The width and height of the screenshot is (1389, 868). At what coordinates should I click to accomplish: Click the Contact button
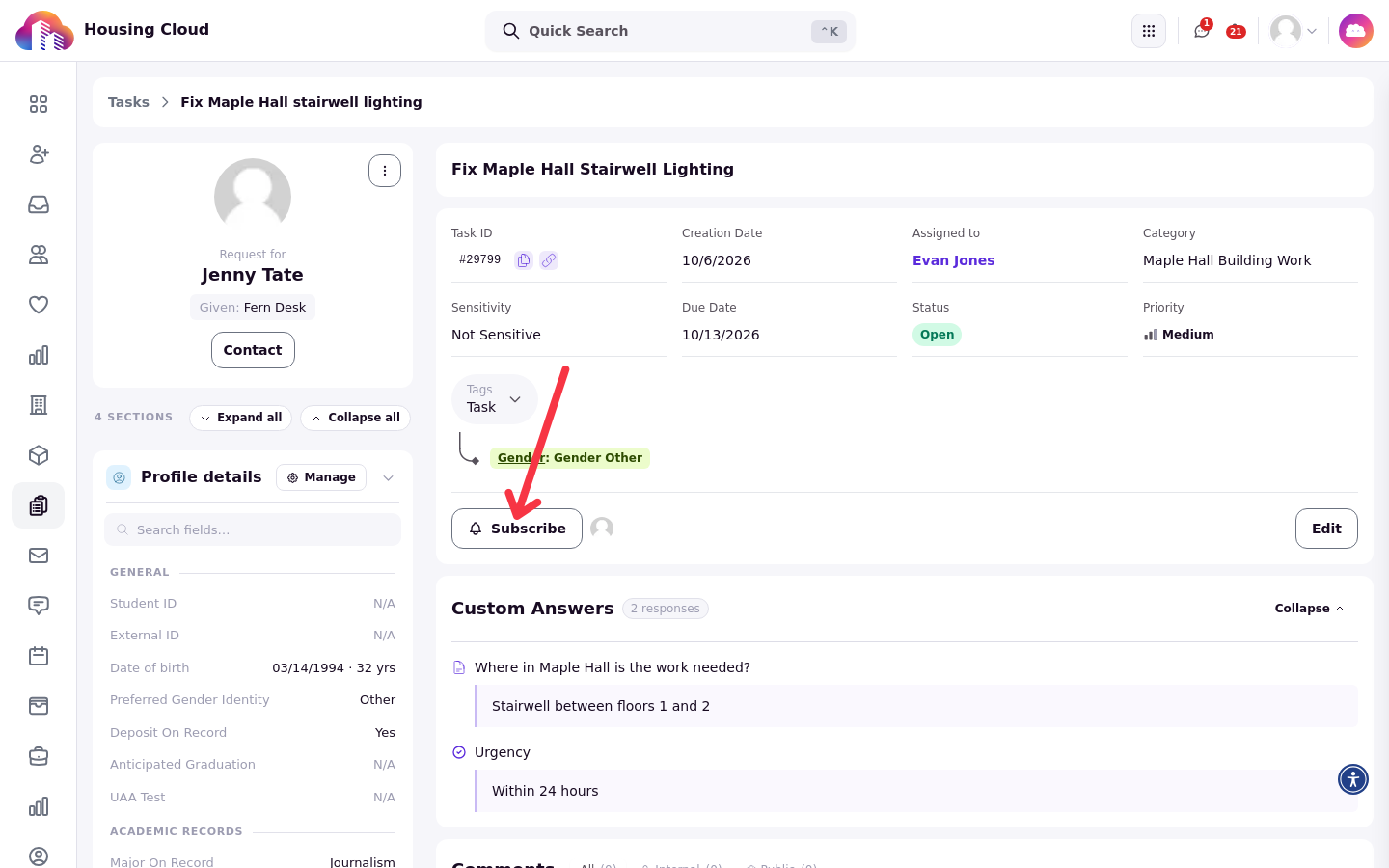tap(253, 350)
